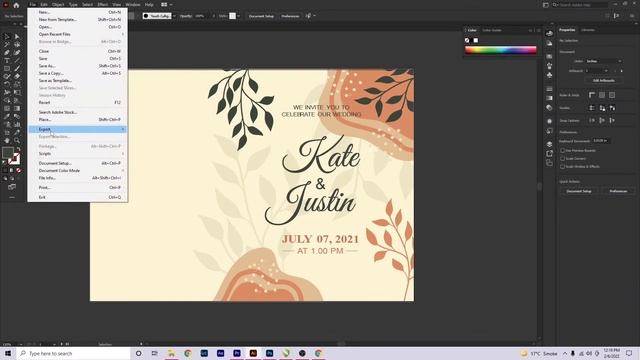This screenshot has width=640, height=360.
Task: Click the Windows Start button
Action: pos(8,353)
